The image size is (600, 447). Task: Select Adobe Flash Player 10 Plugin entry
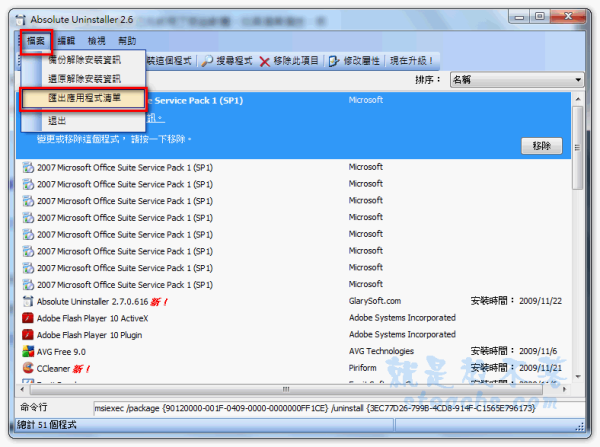294,335
